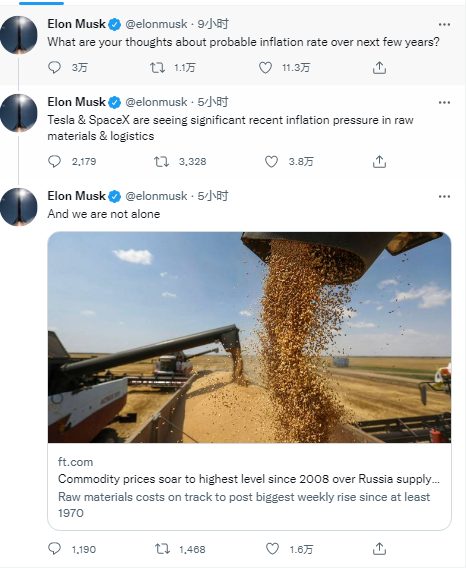466x568 pixels.
Task: Open Elon Musk avatar on the third tweet
Action: (19, 207)
